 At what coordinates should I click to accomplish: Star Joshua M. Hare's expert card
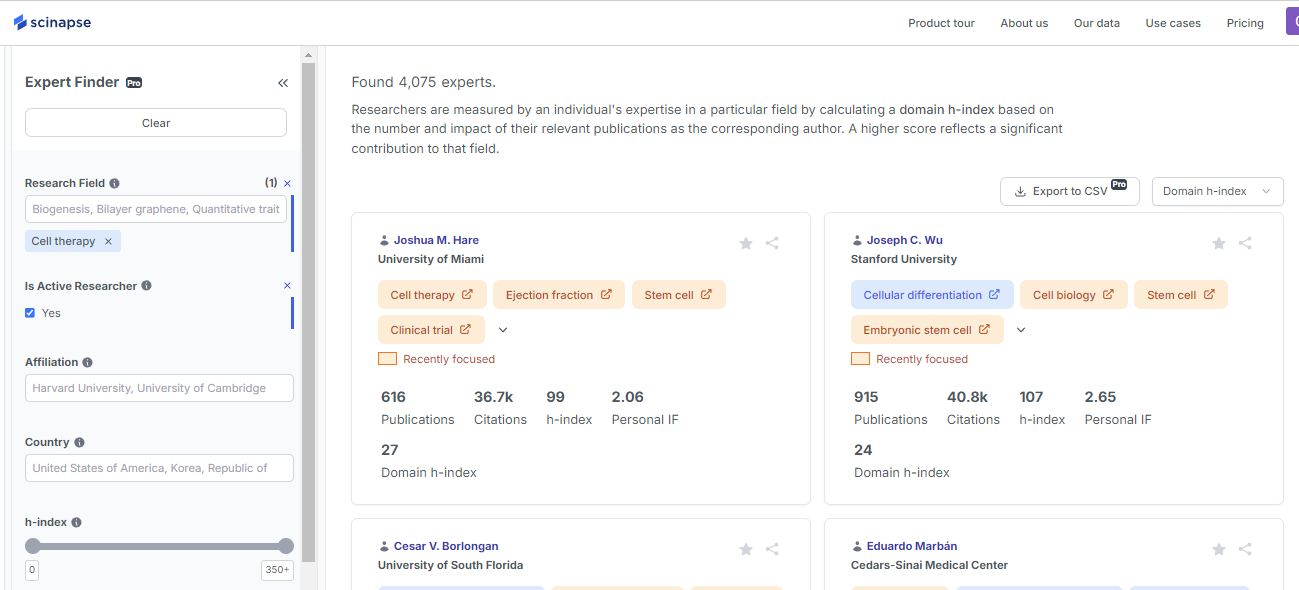pos(745,242)
